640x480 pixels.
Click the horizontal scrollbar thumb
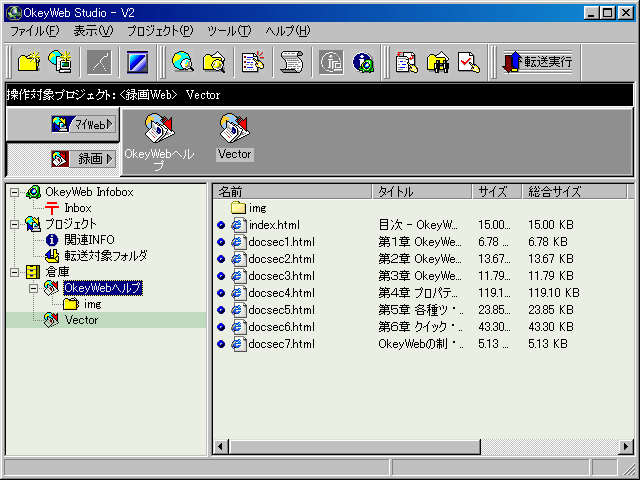355,447
